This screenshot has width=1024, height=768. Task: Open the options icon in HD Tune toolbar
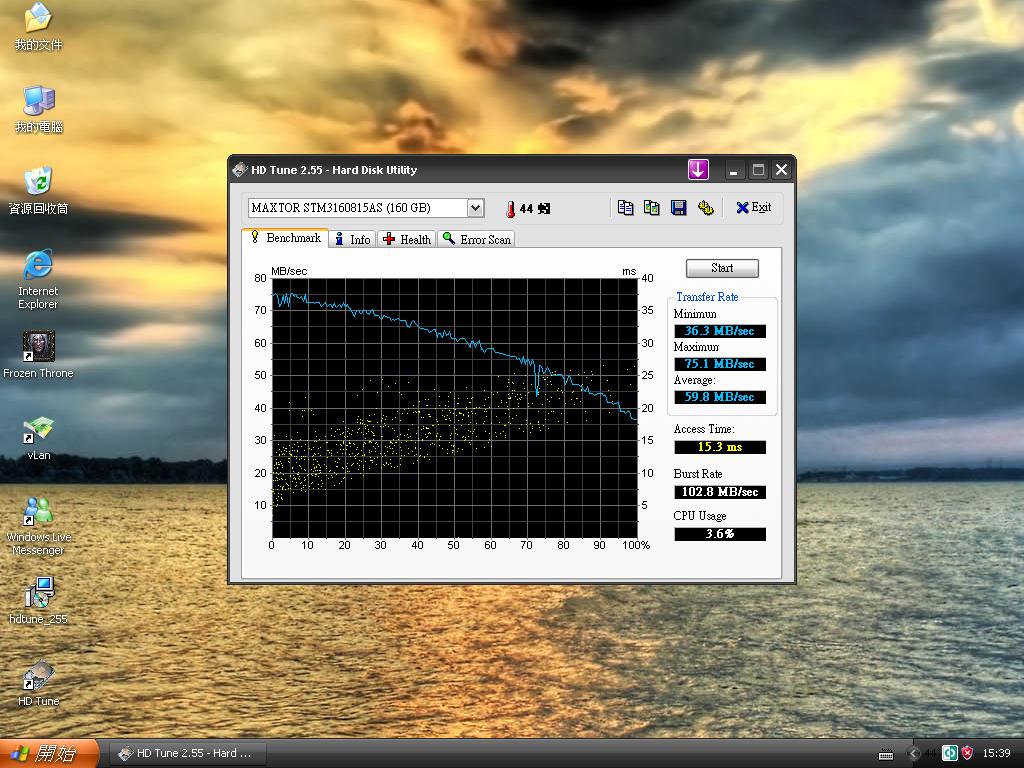(x=705, y=208)
